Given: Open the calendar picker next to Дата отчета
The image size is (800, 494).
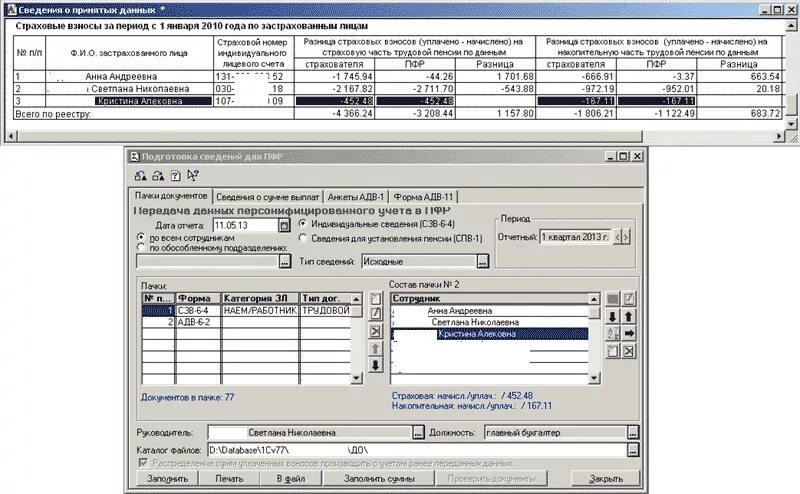Looking at the screenshot, I should 284,225.
